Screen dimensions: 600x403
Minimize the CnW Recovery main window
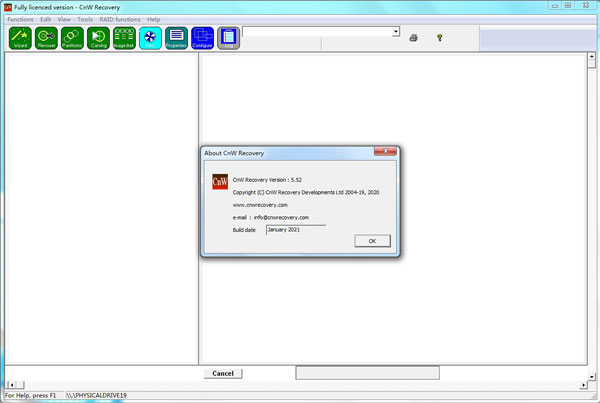coord(555,5)
